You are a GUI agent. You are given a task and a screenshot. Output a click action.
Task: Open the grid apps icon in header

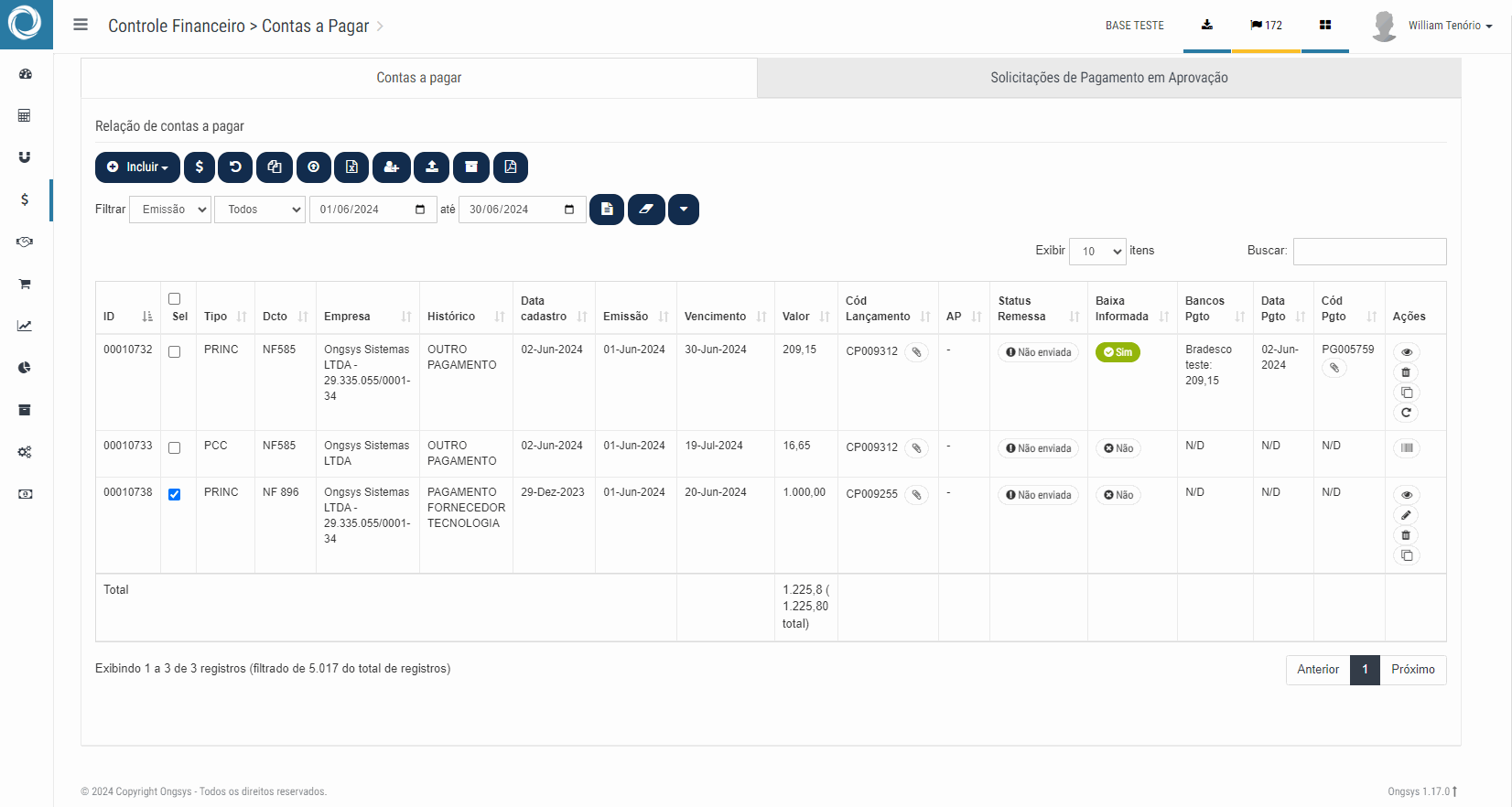click(1325, 25)
